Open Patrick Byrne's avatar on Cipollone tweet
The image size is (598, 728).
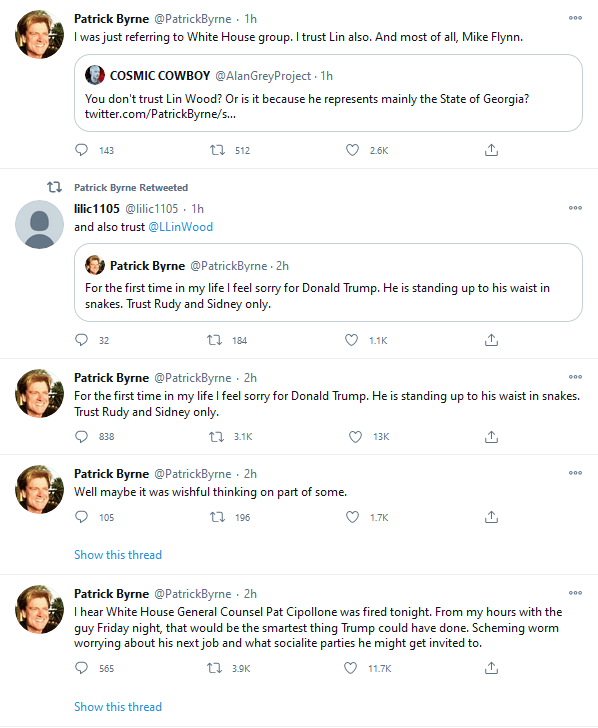pyautogui.click(x=39, y=609)
